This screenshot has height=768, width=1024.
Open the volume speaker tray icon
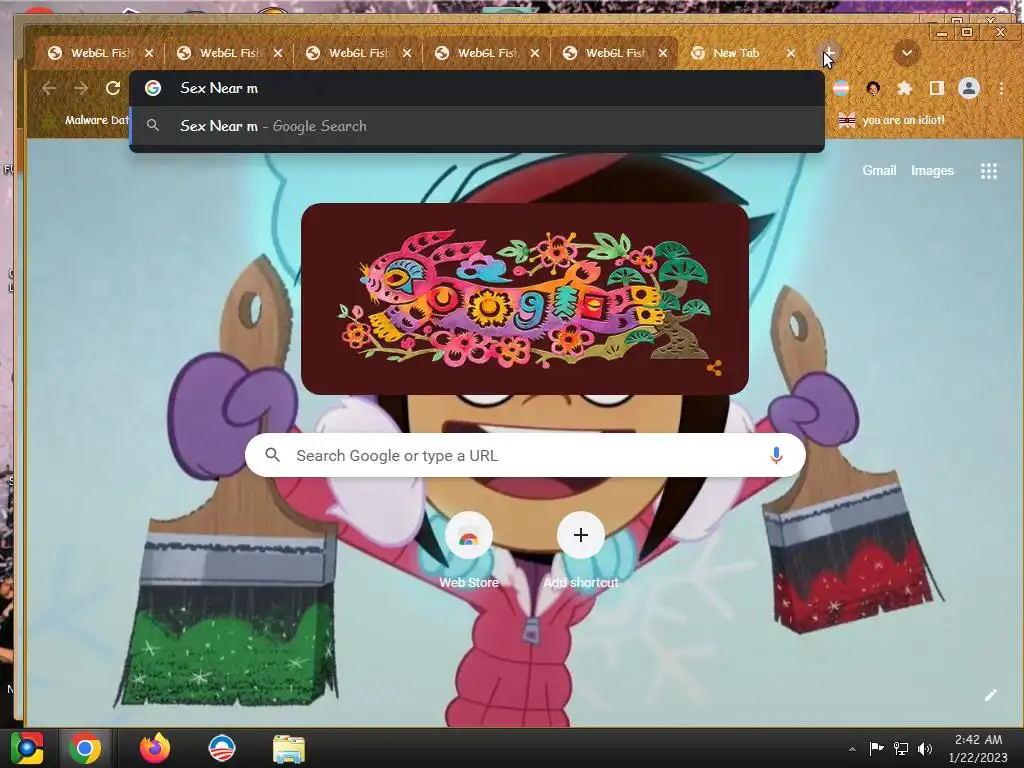point(925,748)
